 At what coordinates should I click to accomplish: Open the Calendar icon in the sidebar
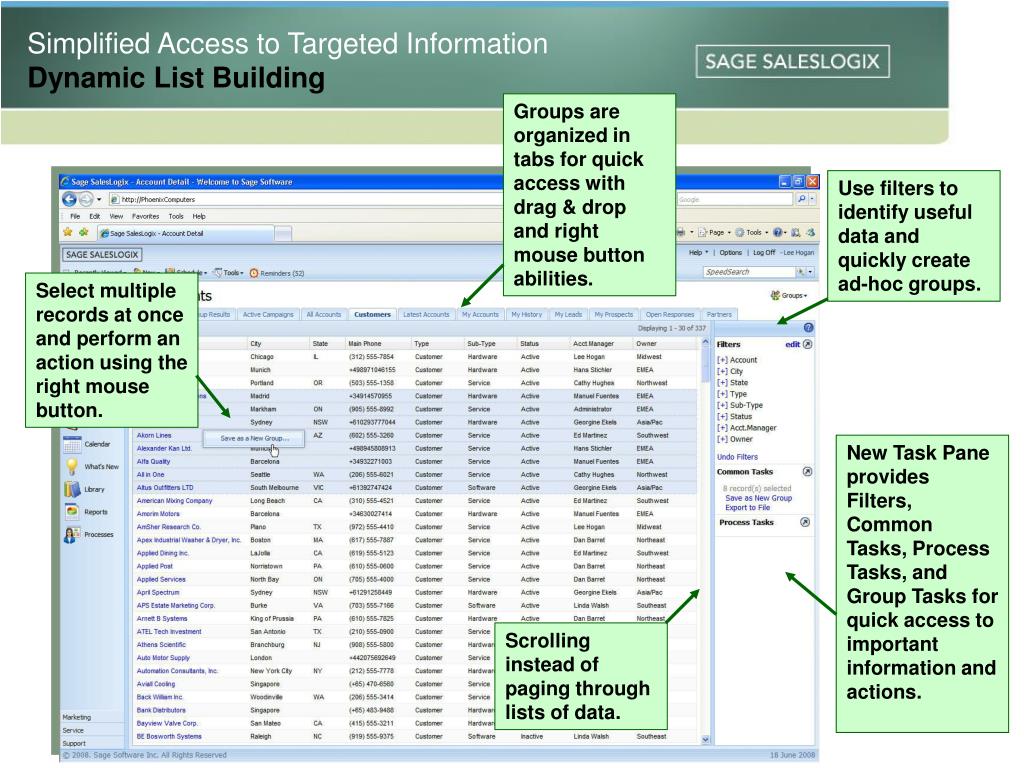tap(72, 445)
